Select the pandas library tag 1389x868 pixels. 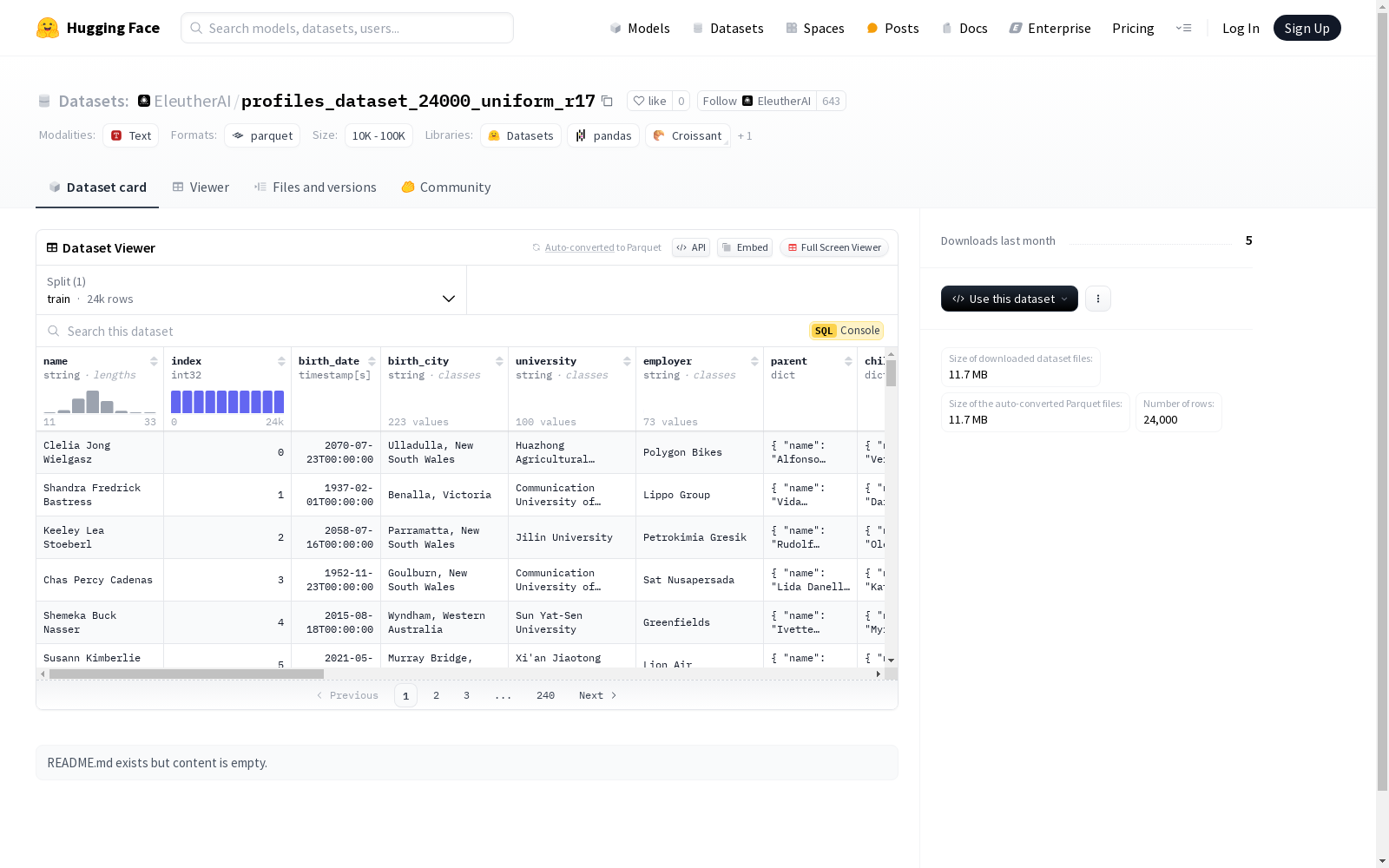click(x=603, y=135)
